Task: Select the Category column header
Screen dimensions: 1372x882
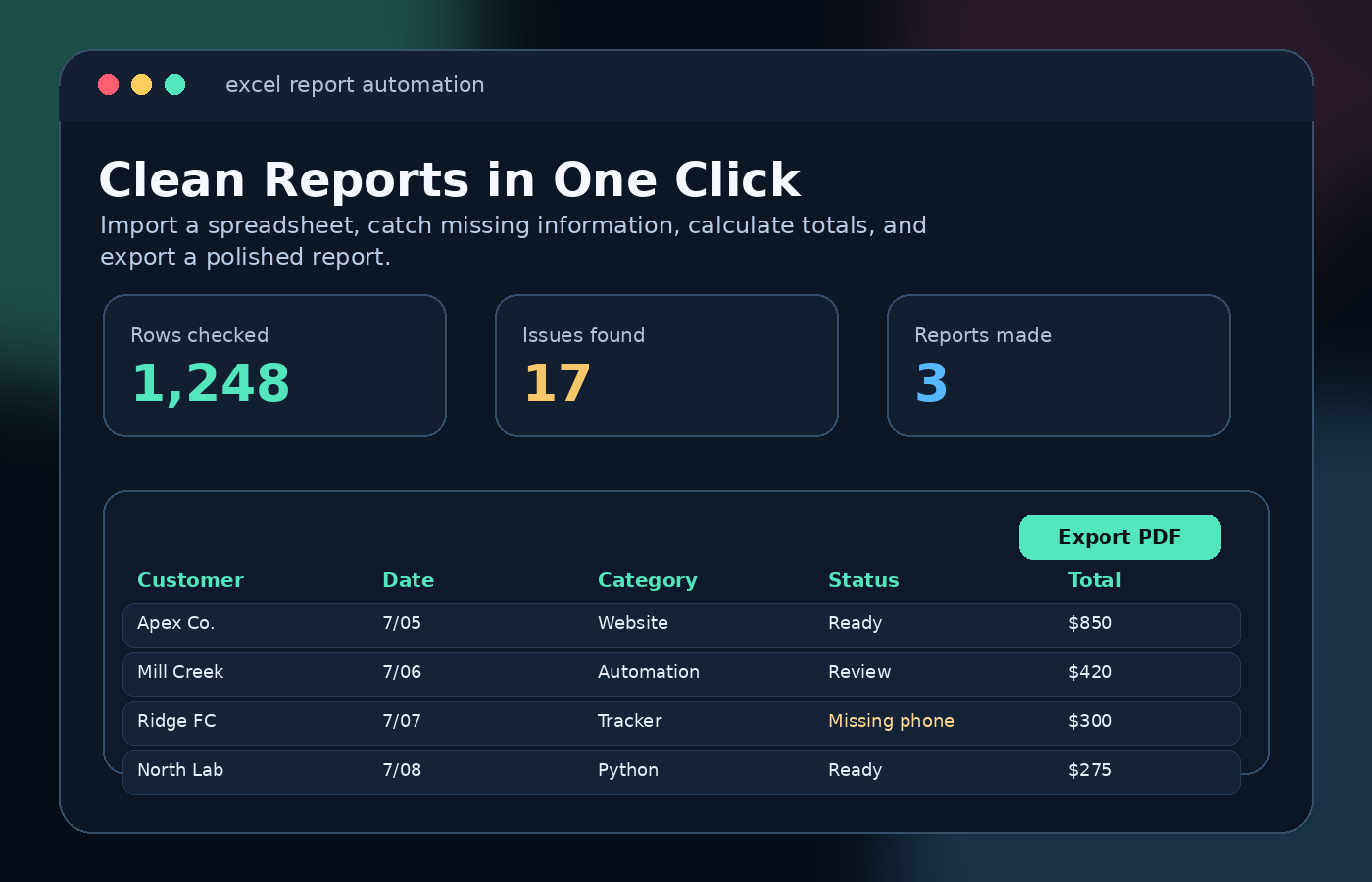Action: pyautogui.click(x=648, y=580)
